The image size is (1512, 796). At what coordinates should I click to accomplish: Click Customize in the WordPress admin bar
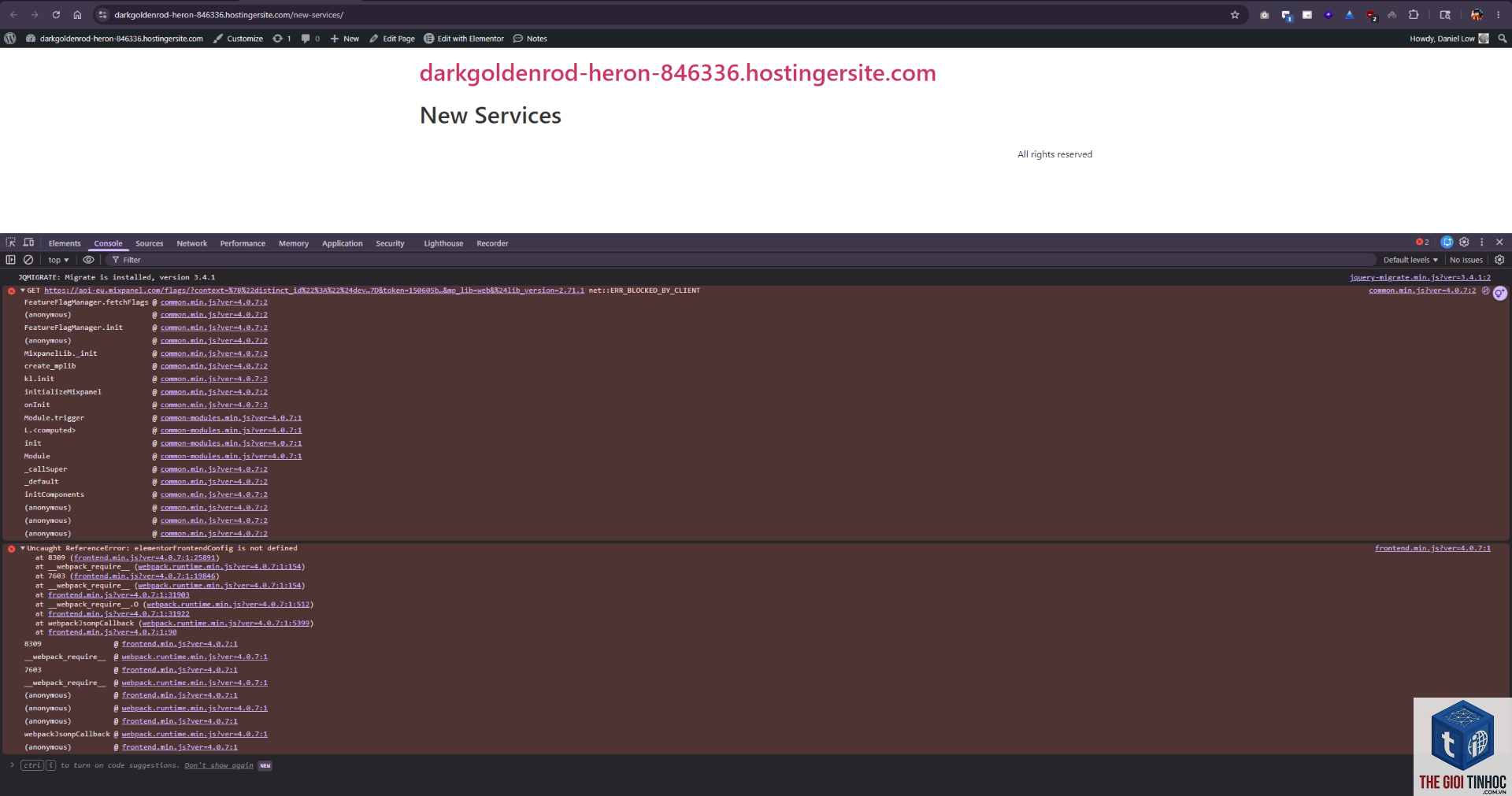(x=238, y=39)
